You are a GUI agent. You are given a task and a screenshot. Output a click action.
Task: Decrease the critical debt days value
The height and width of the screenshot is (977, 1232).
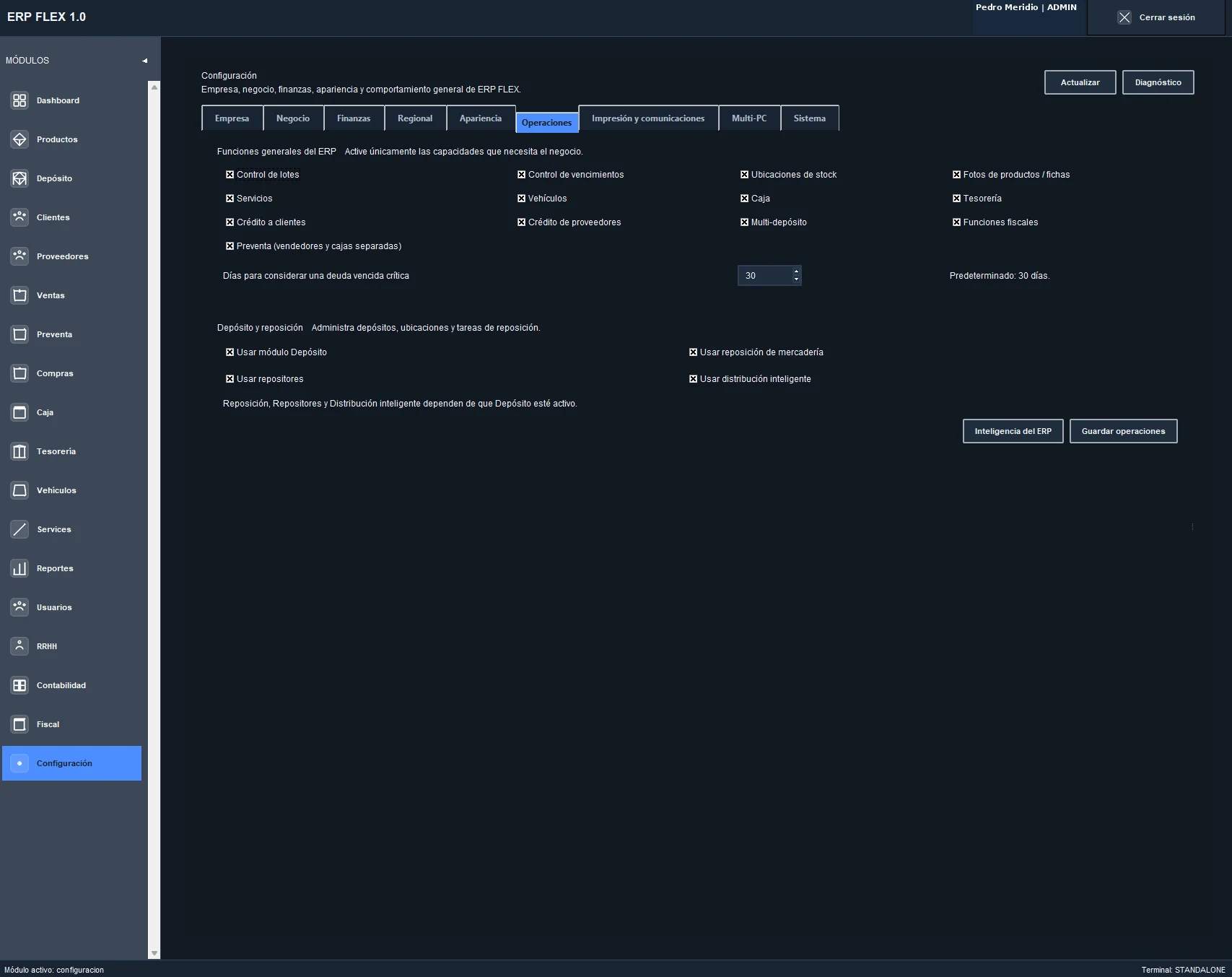point(796,279)
